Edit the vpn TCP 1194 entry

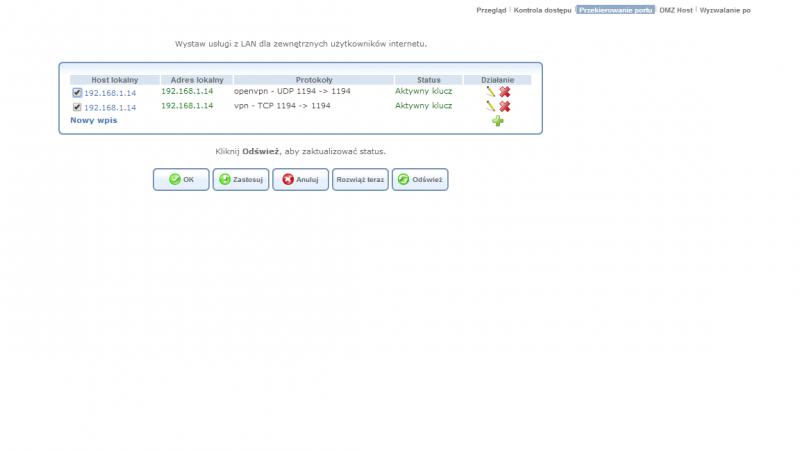click(x=490, y=106)
